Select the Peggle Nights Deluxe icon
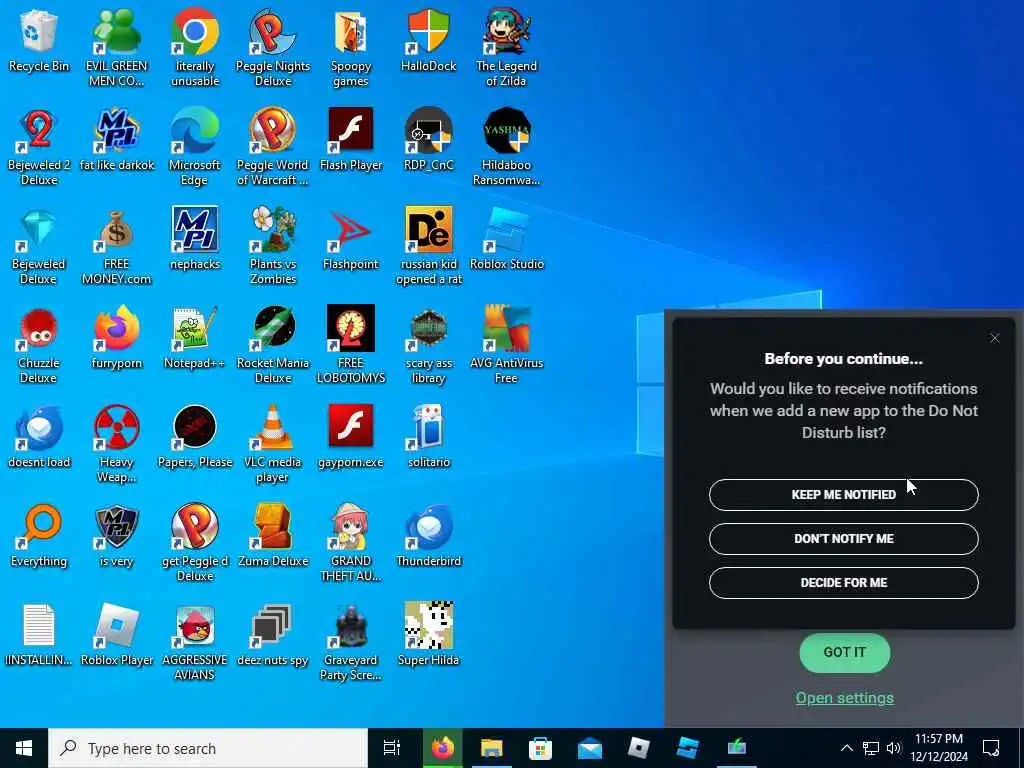The image size is (1024, 768). pos(273,31)
